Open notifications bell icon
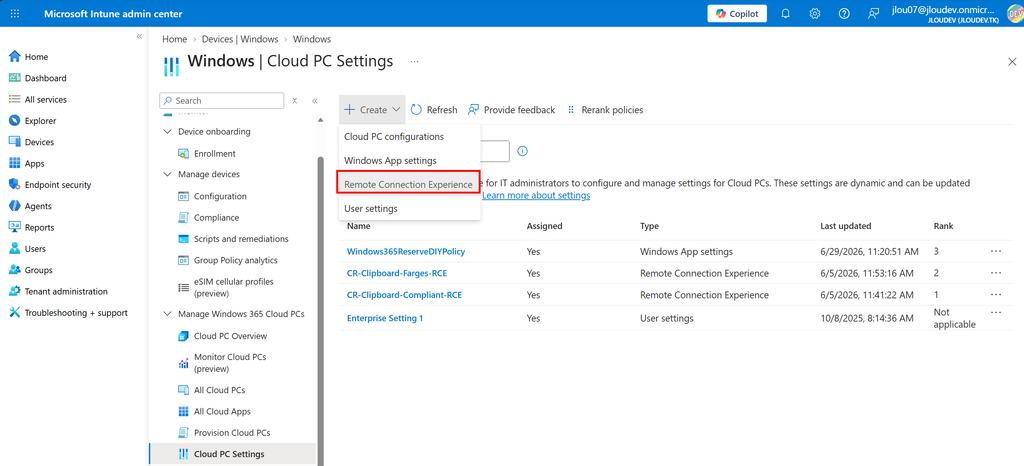Viewport: 1024px width, 466px height. (786, 14)
